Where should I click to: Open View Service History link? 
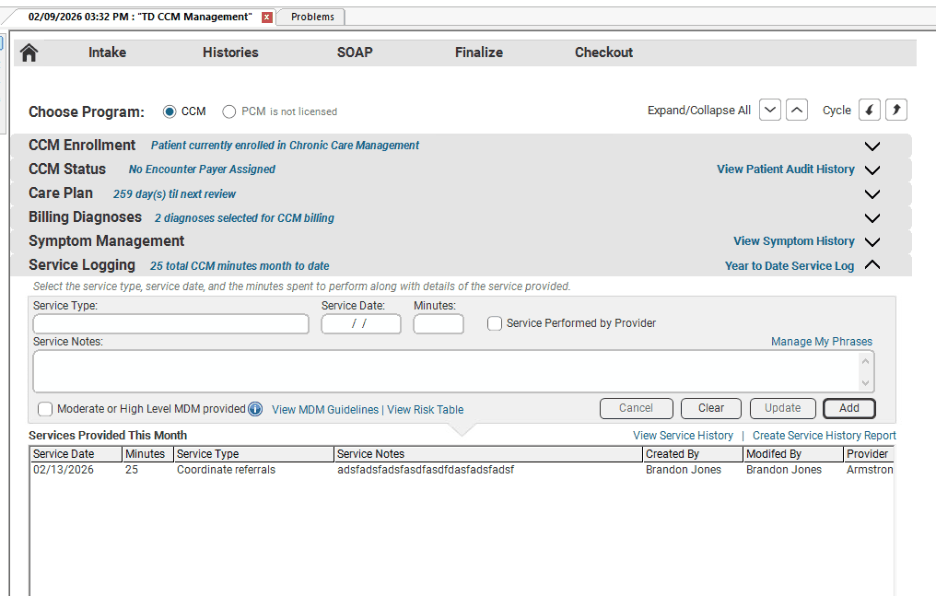(x=683, y=436)
